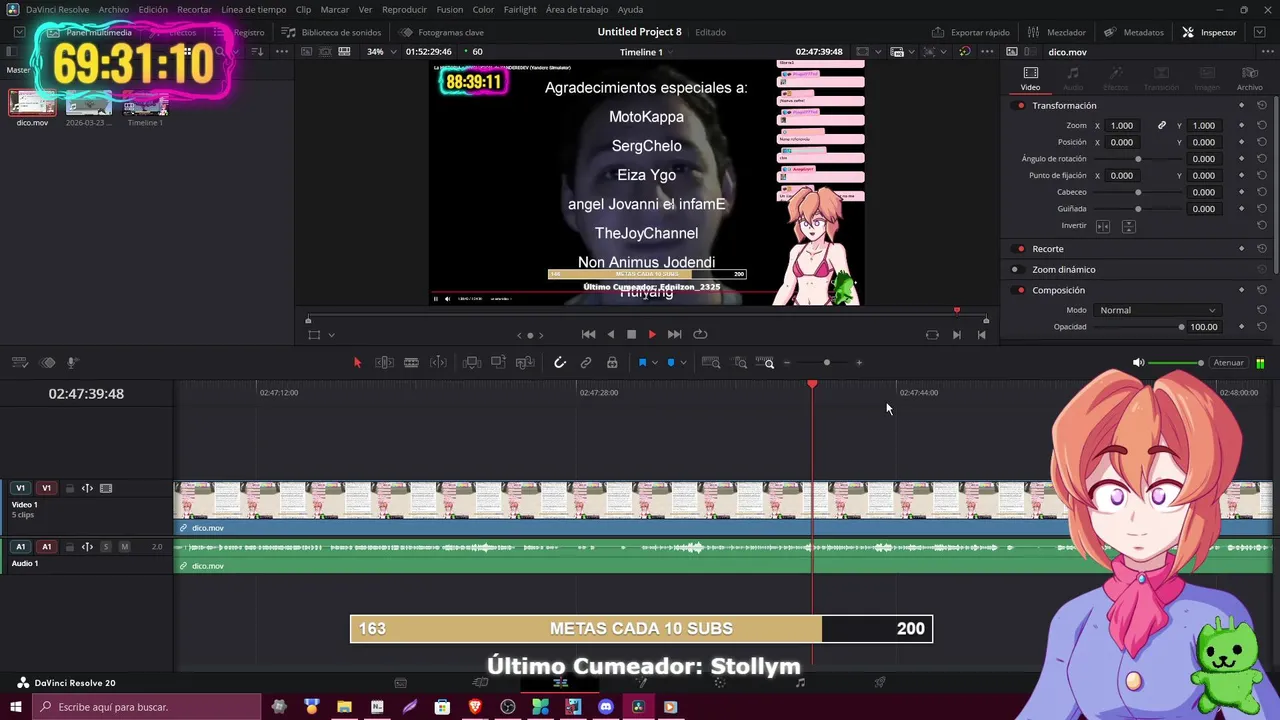
Task: Toggle timeline snapping magnet icon
Action: coord(560,362)
